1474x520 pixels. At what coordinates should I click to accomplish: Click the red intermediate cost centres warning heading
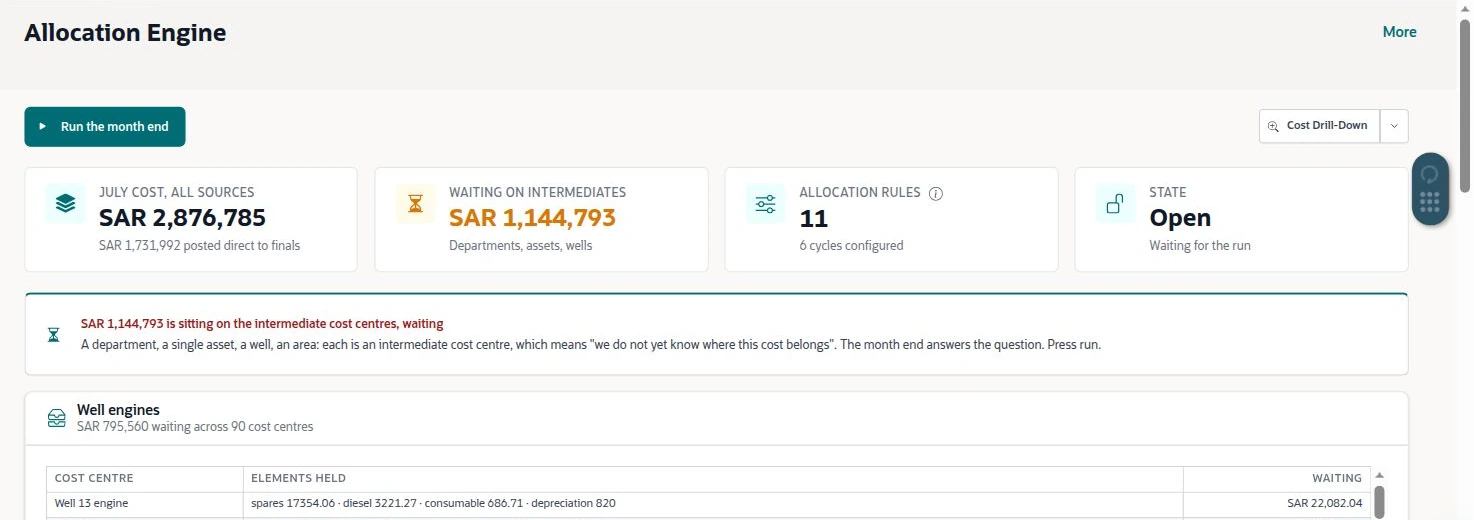tap(262, 324)
